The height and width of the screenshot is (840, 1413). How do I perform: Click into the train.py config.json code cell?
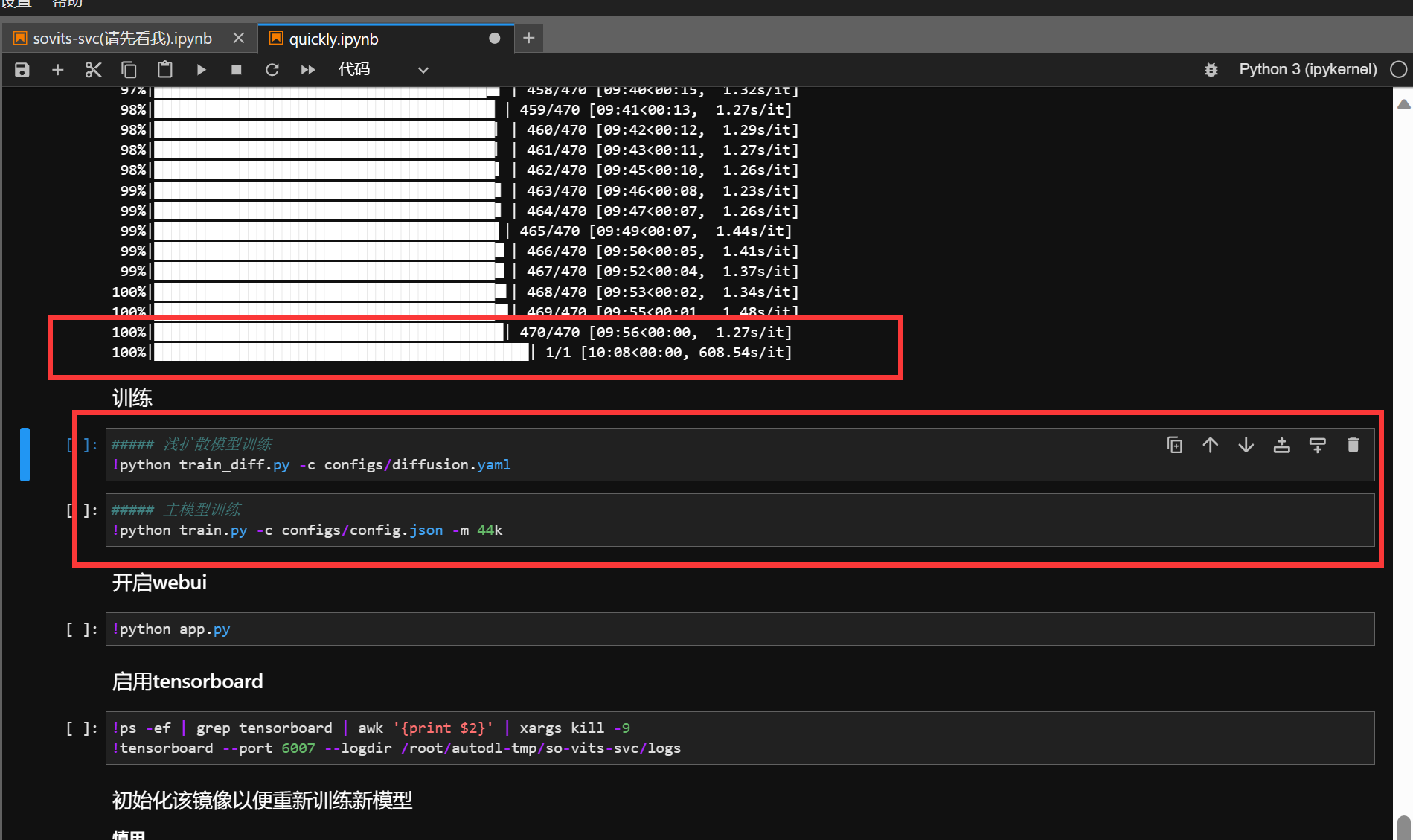(740, 520)
